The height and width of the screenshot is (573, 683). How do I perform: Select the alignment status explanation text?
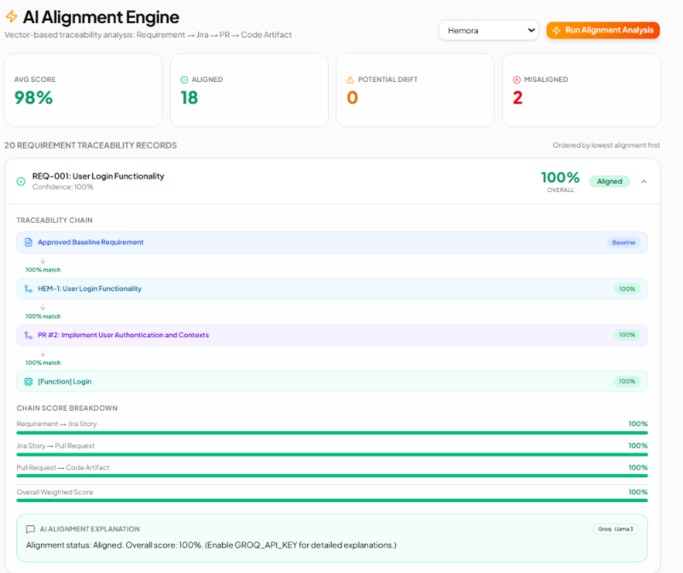point(211,545)
